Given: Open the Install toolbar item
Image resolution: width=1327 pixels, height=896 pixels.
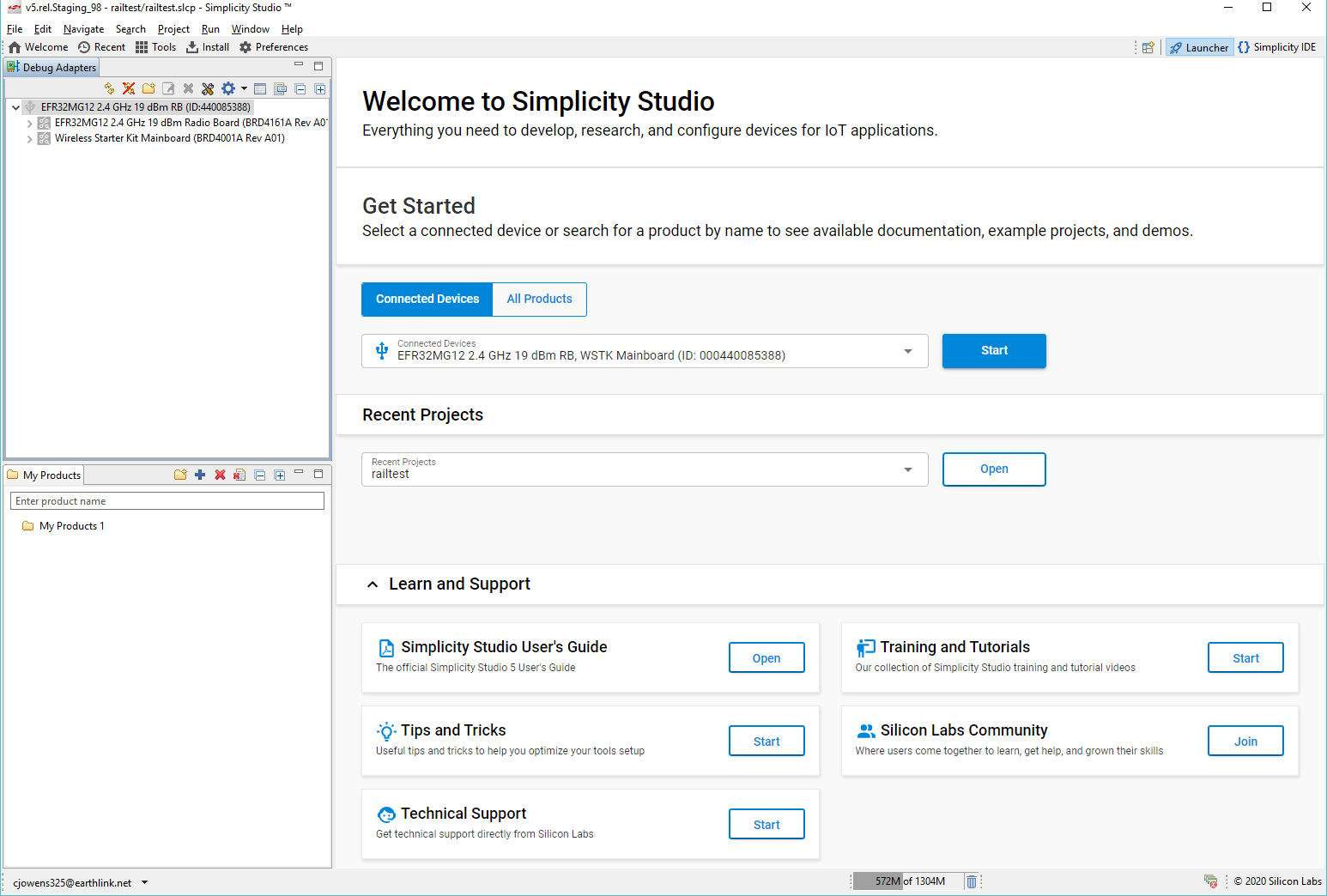Looking at the screenshot, I should click(x=208, y=47).
